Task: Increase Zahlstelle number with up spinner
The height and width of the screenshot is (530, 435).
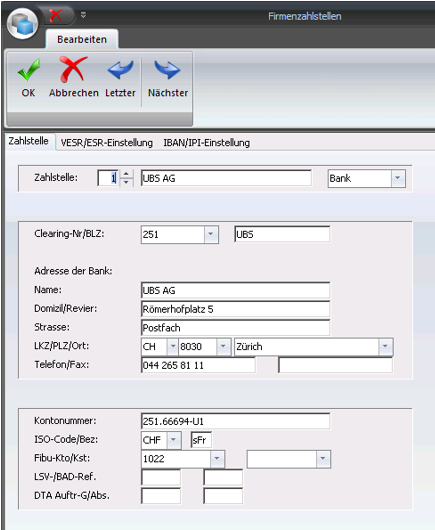Action: click(126, 174)
